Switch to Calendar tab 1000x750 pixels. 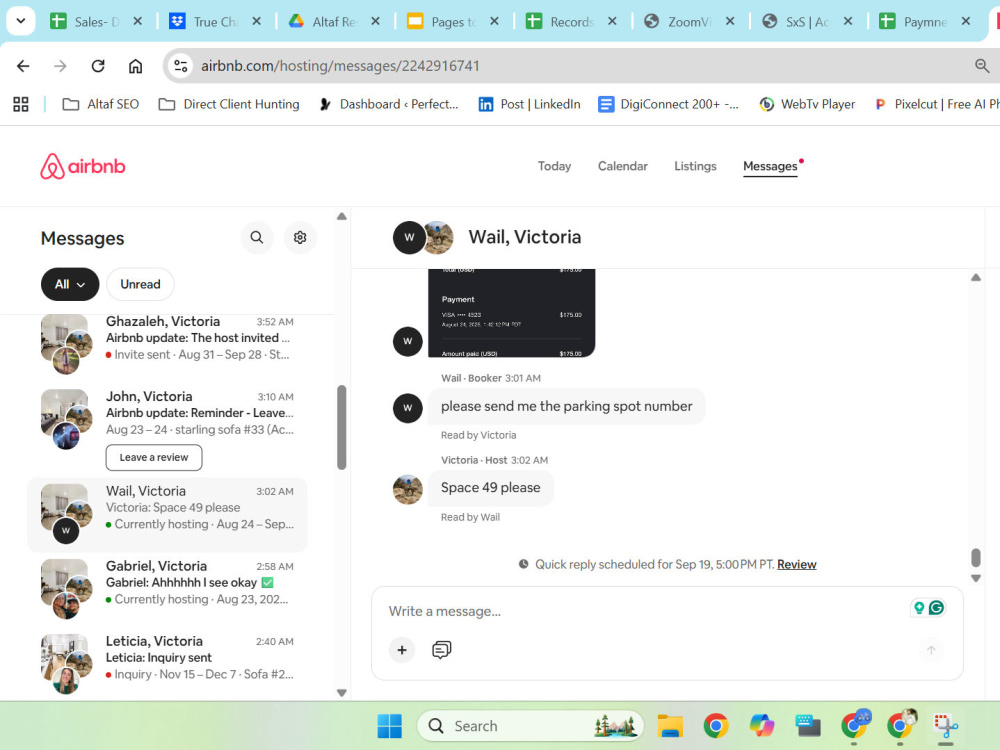pos(622,166)
